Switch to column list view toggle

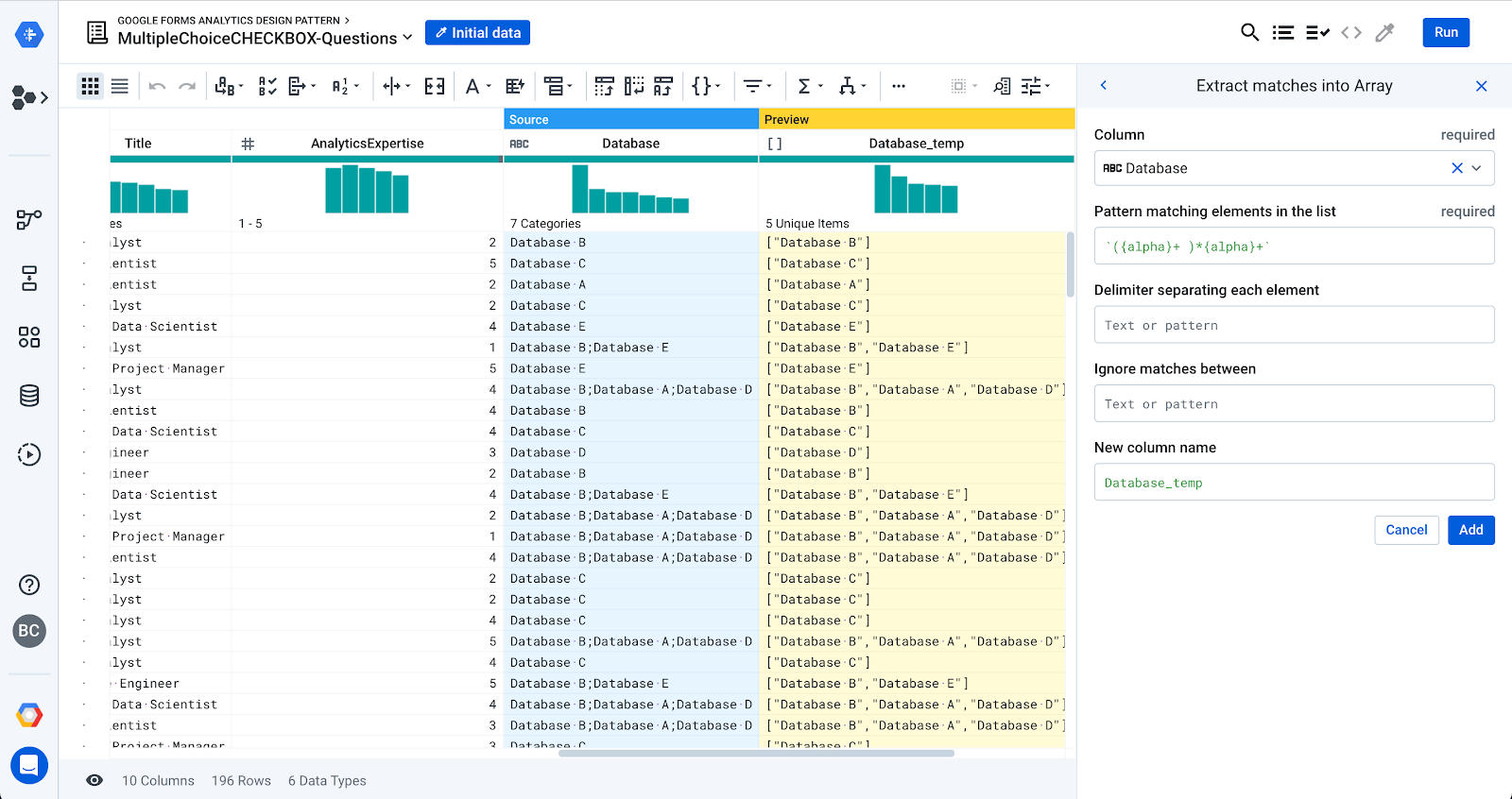[120, 87]
